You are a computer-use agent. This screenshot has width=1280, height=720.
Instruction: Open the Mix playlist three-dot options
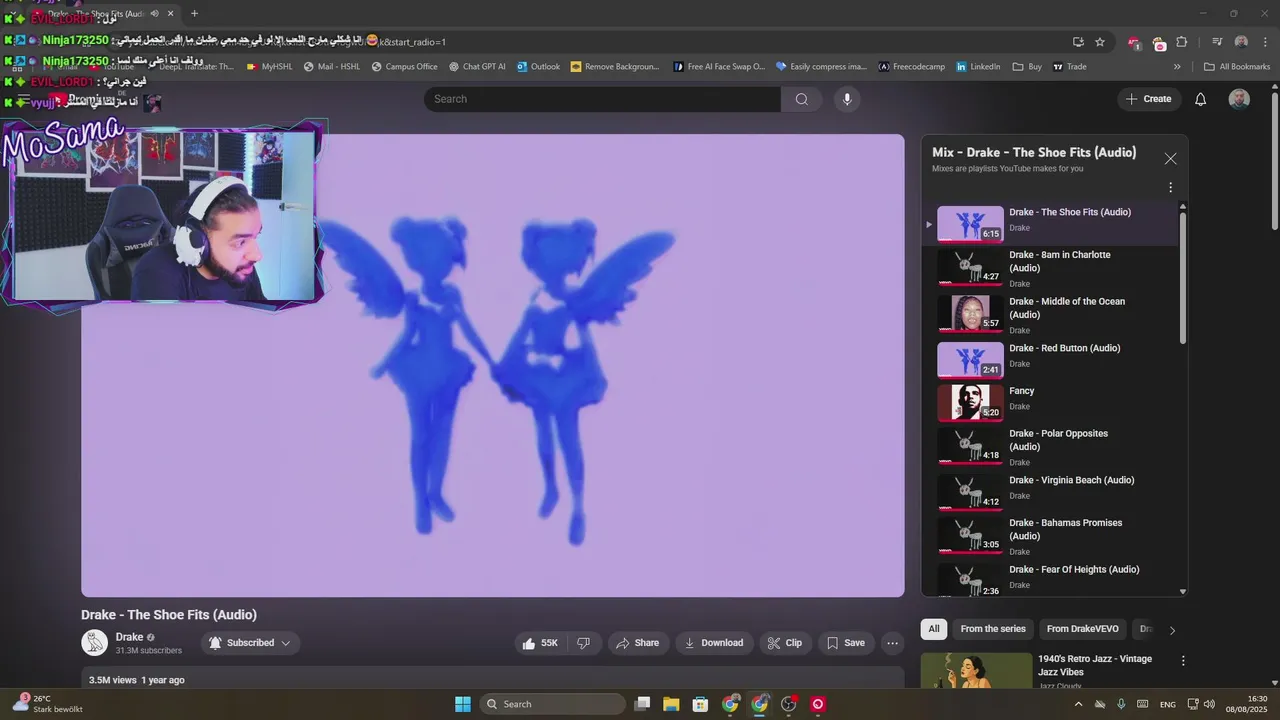click(1170, 187)
